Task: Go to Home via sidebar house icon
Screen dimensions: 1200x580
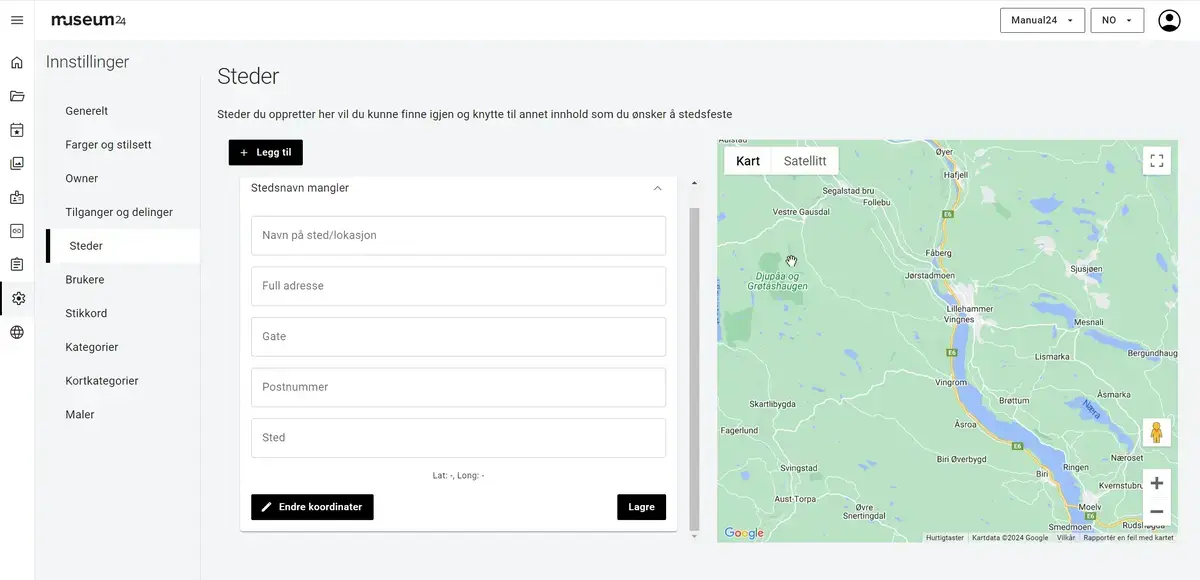Action: tap(17, 63)
